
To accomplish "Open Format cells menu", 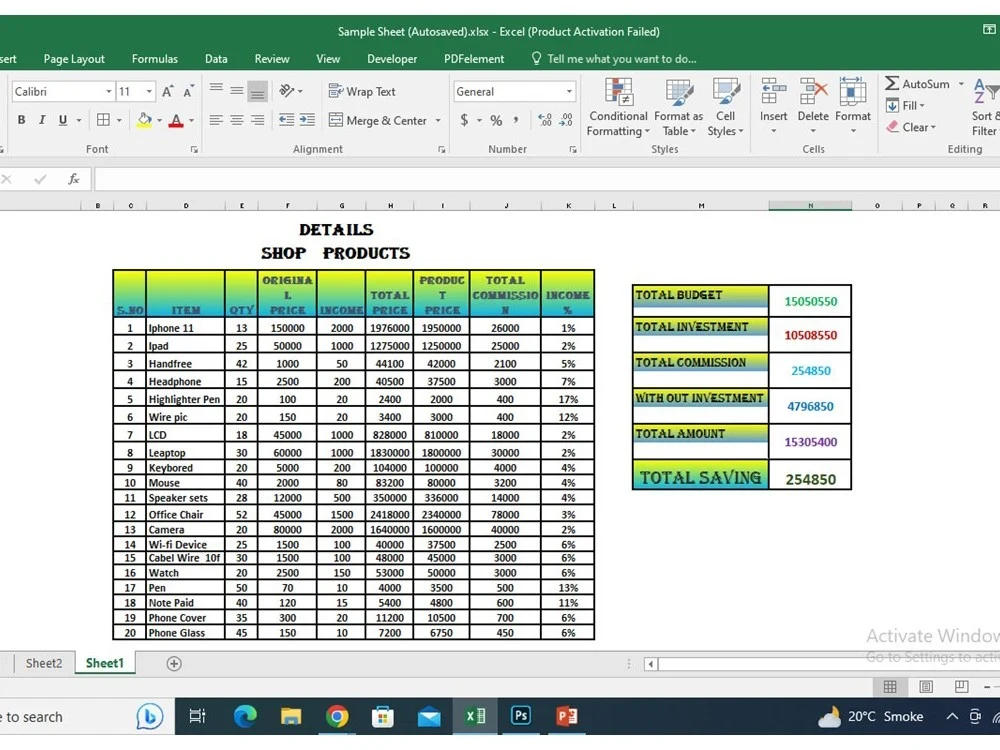I will [853, 107].
